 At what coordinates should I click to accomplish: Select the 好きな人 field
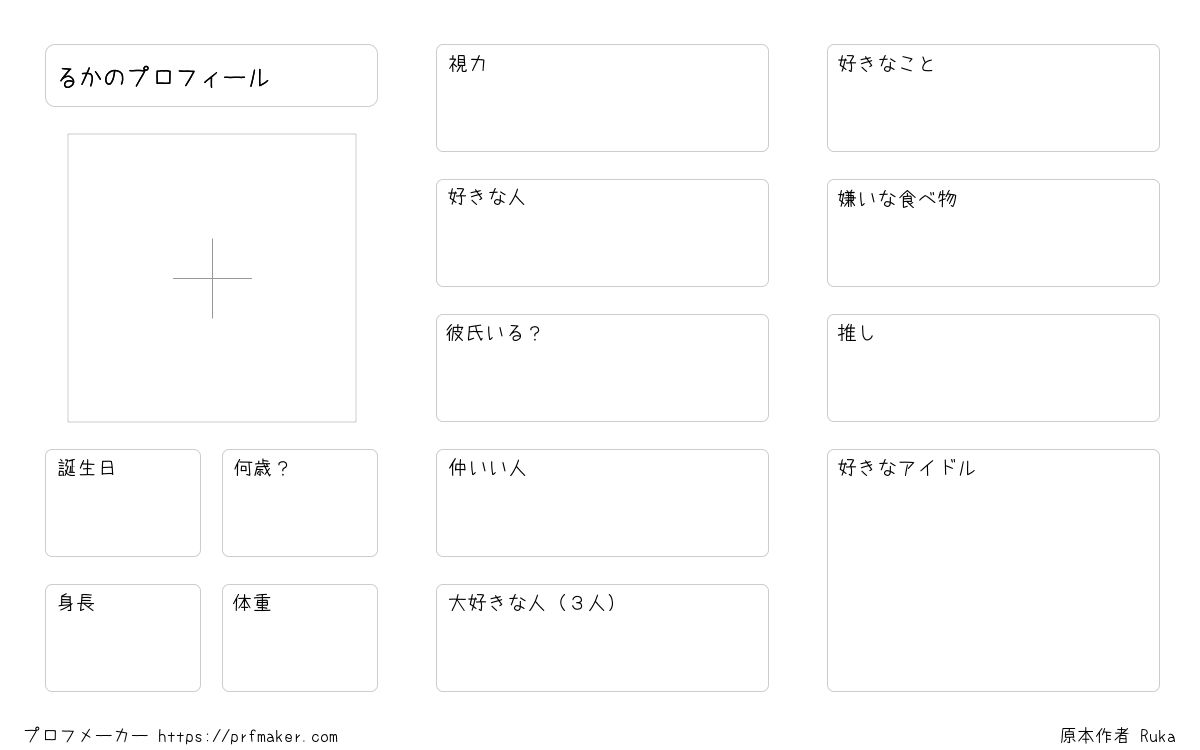click(x=602, y=233)
